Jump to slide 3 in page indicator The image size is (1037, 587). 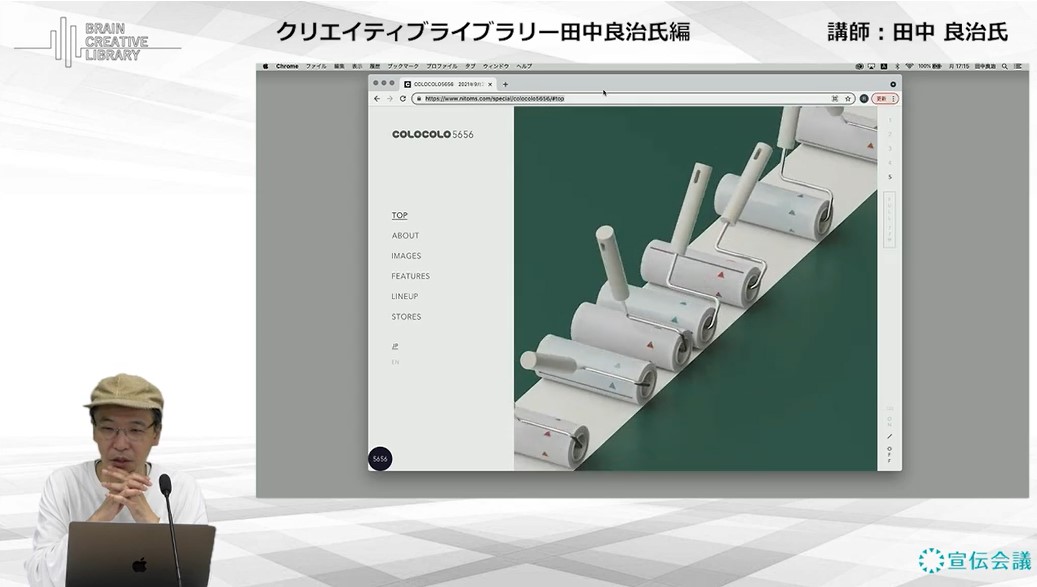pos(890,149)
